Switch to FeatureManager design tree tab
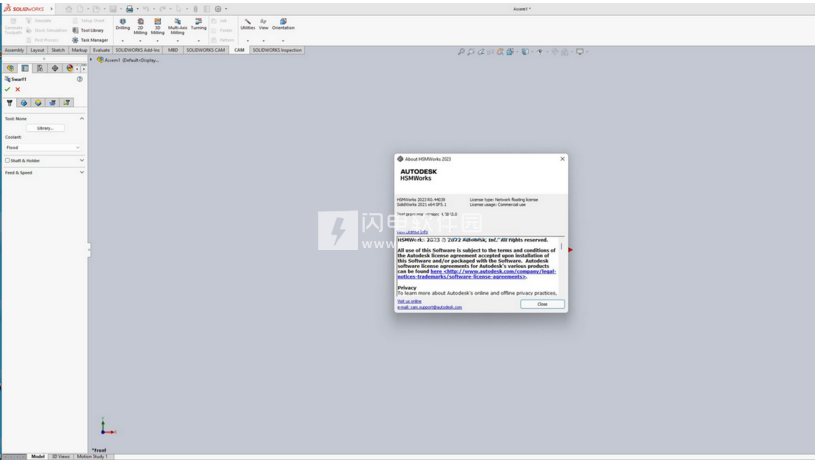815x460 pixels. point(10,68)
